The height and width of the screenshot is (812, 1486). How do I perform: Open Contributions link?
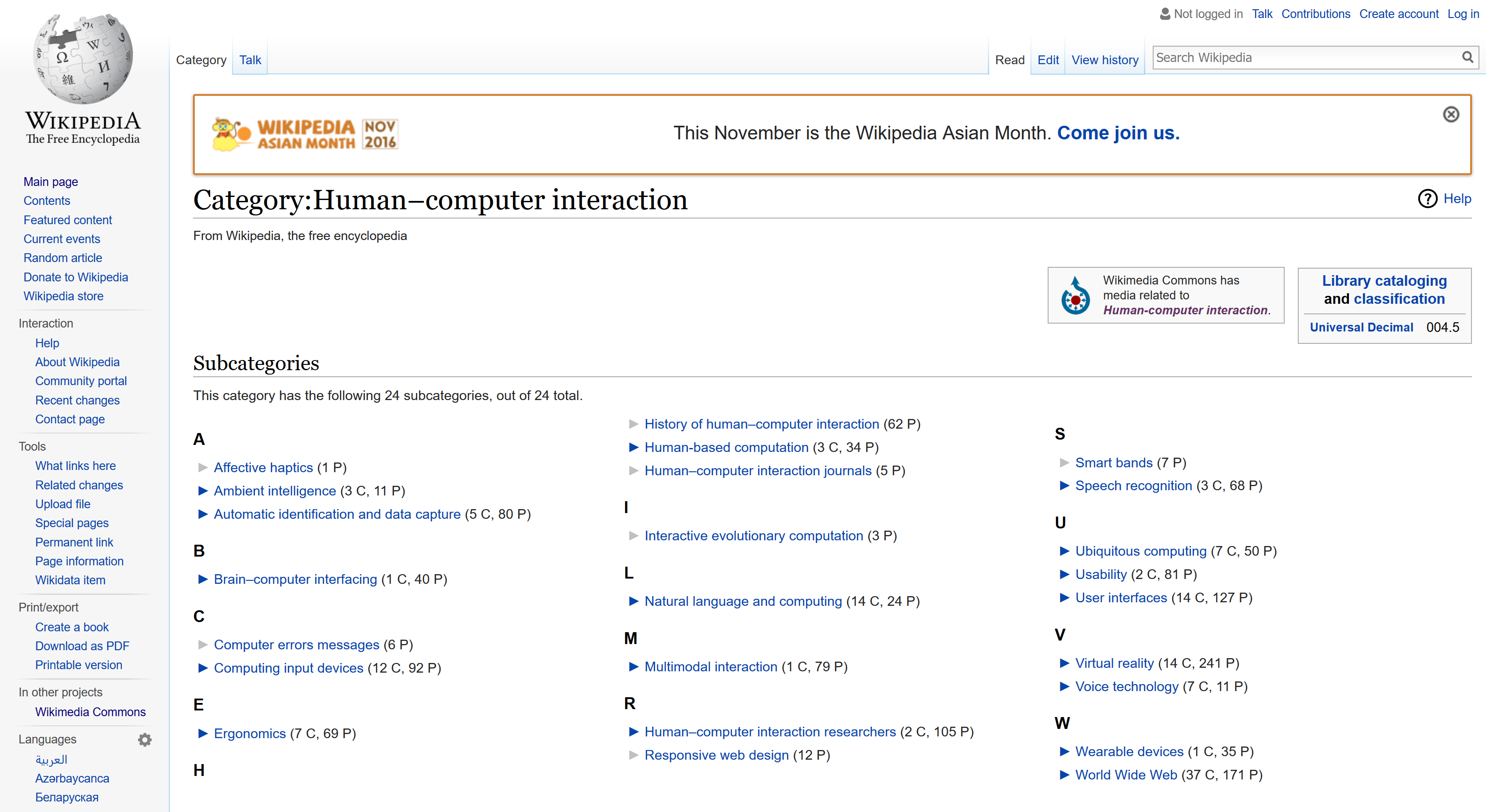(1316, 14)
